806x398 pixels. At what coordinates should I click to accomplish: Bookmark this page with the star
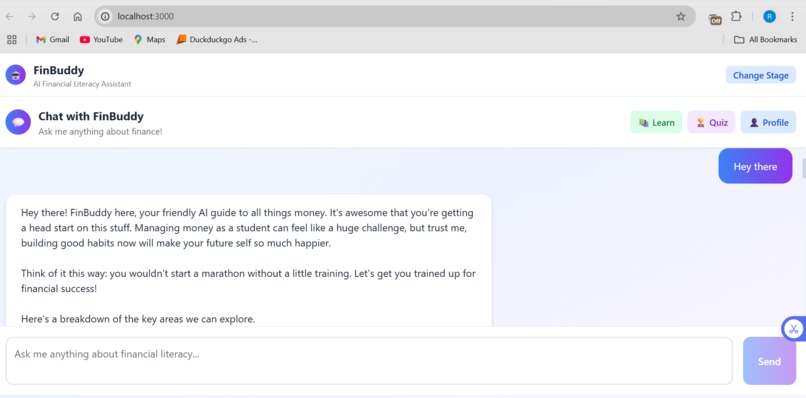[x=681, y=16]
